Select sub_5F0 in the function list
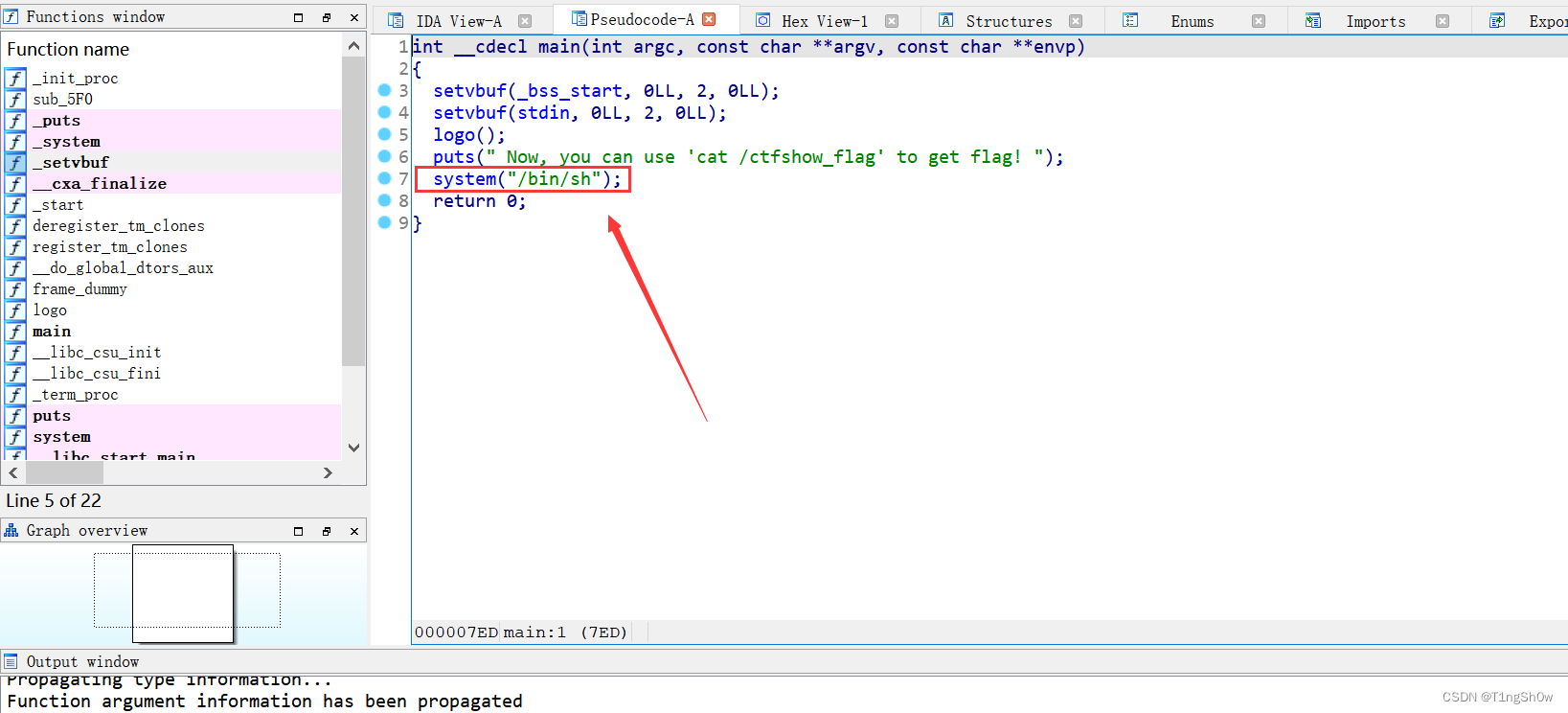Viewport: 1568px width, 713px height. coord(62,100)
